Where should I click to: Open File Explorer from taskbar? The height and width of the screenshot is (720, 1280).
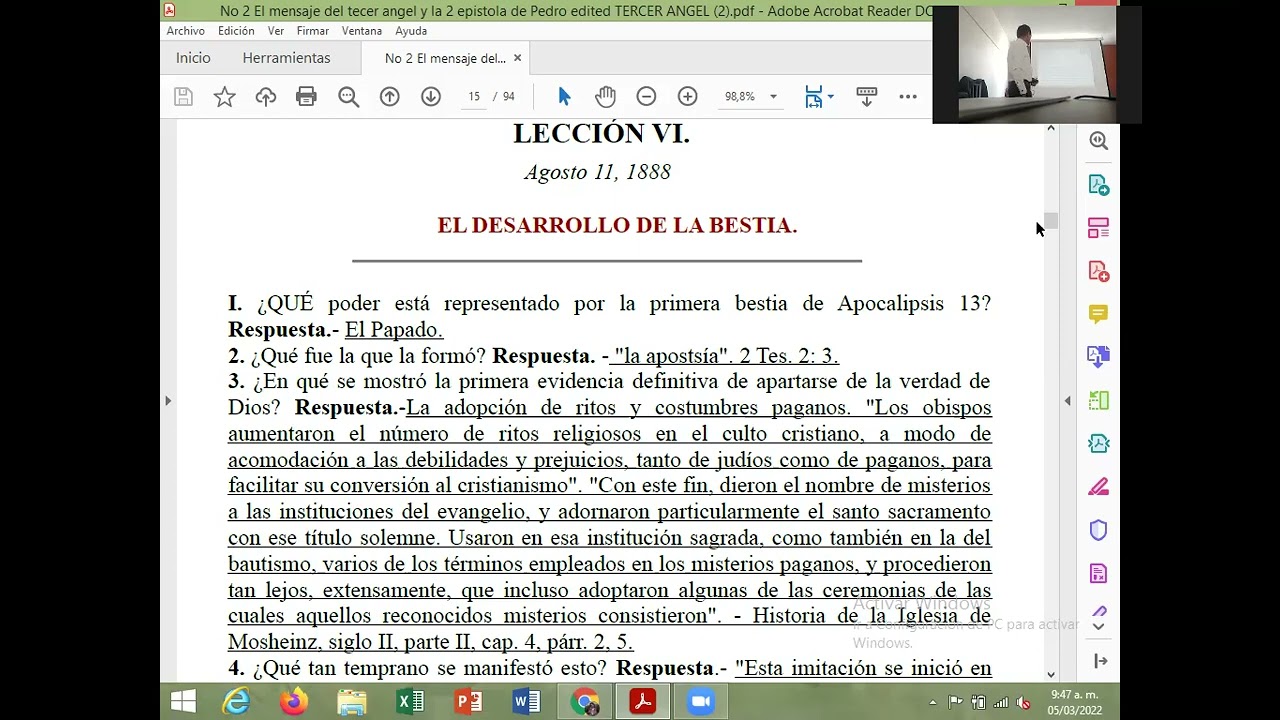pos(352,702)
